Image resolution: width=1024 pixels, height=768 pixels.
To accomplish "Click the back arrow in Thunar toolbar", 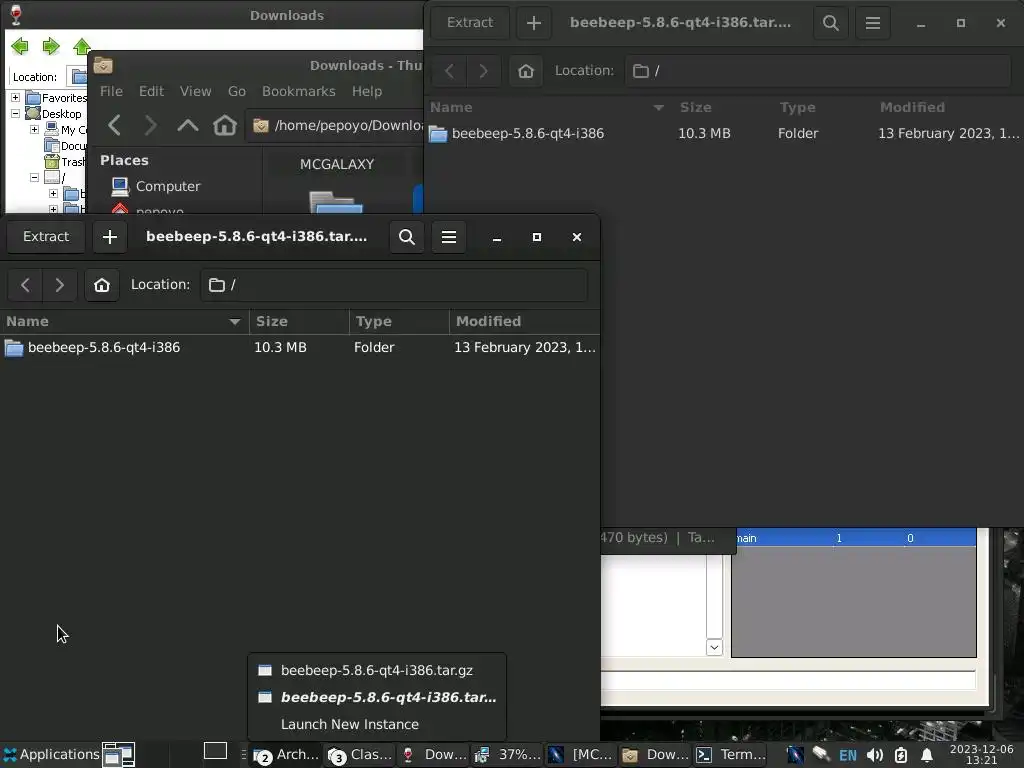I will click(114, 125).
